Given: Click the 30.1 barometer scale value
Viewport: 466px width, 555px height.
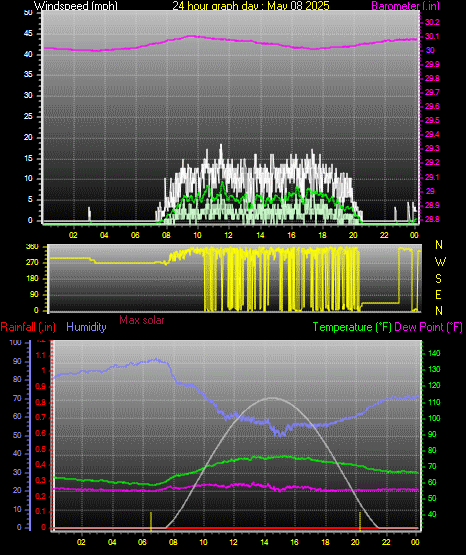Looking at the screenshot, I should pos(432,36).
